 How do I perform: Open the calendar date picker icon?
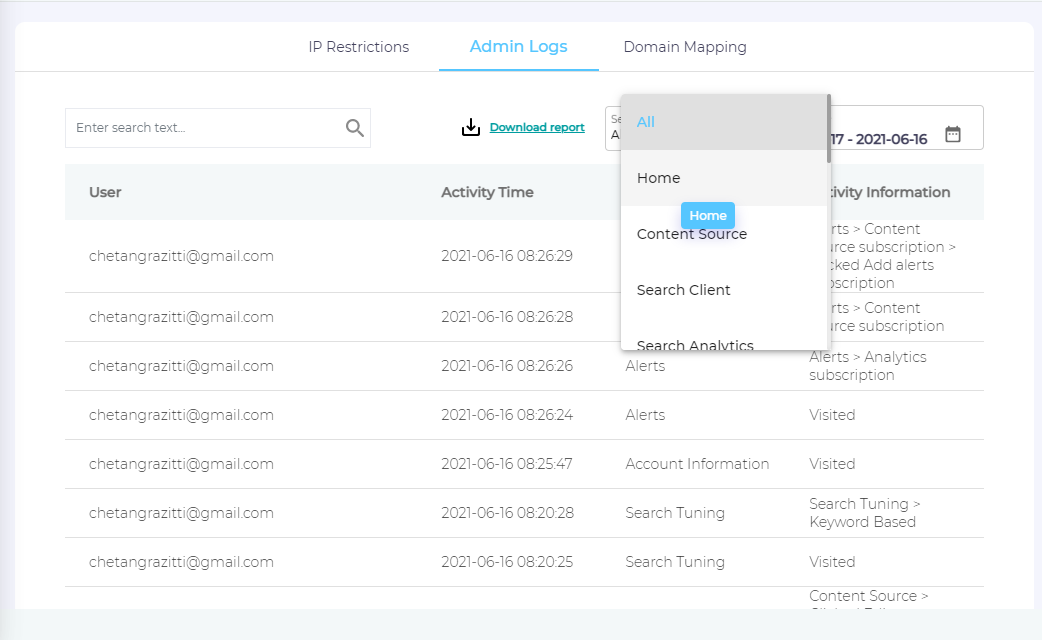pyautogui.click(x=953, y=134)
